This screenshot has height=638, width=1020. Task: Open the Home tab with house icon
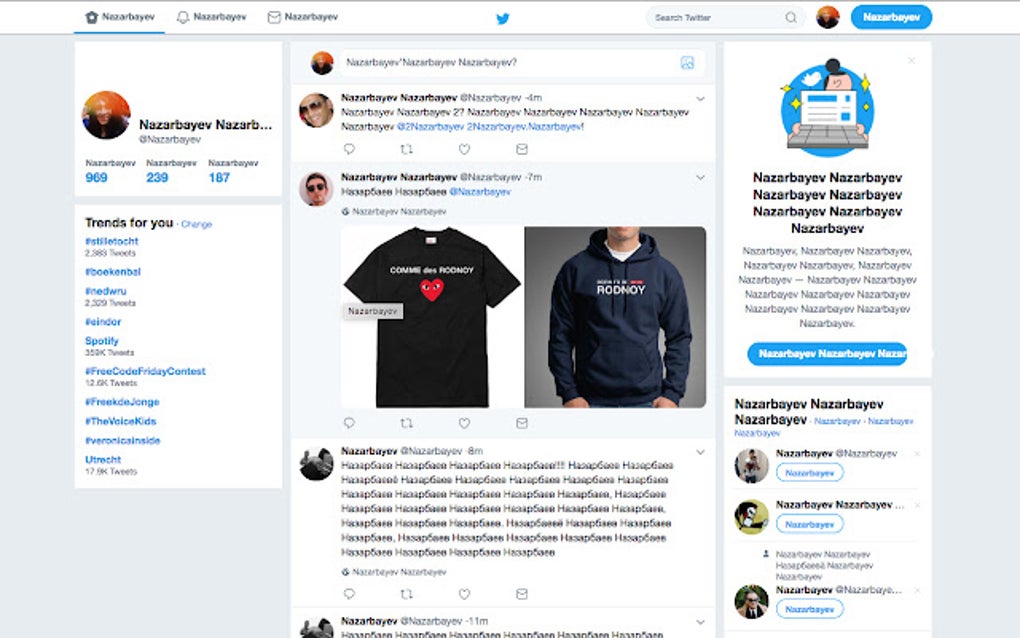tap(120, 17)
